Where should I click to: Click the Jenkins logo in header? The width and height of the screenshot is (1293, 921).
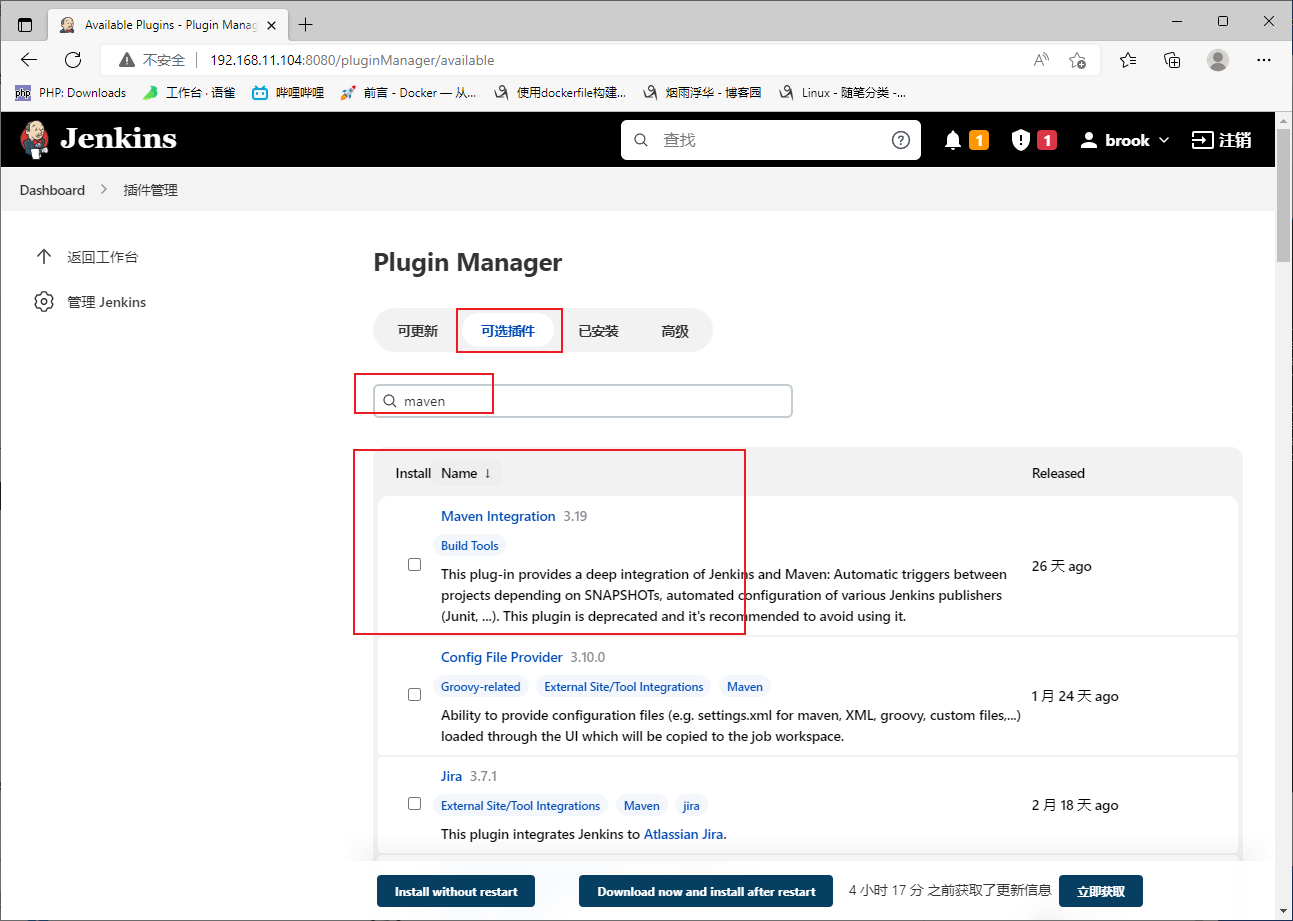(x=98, y=139)
